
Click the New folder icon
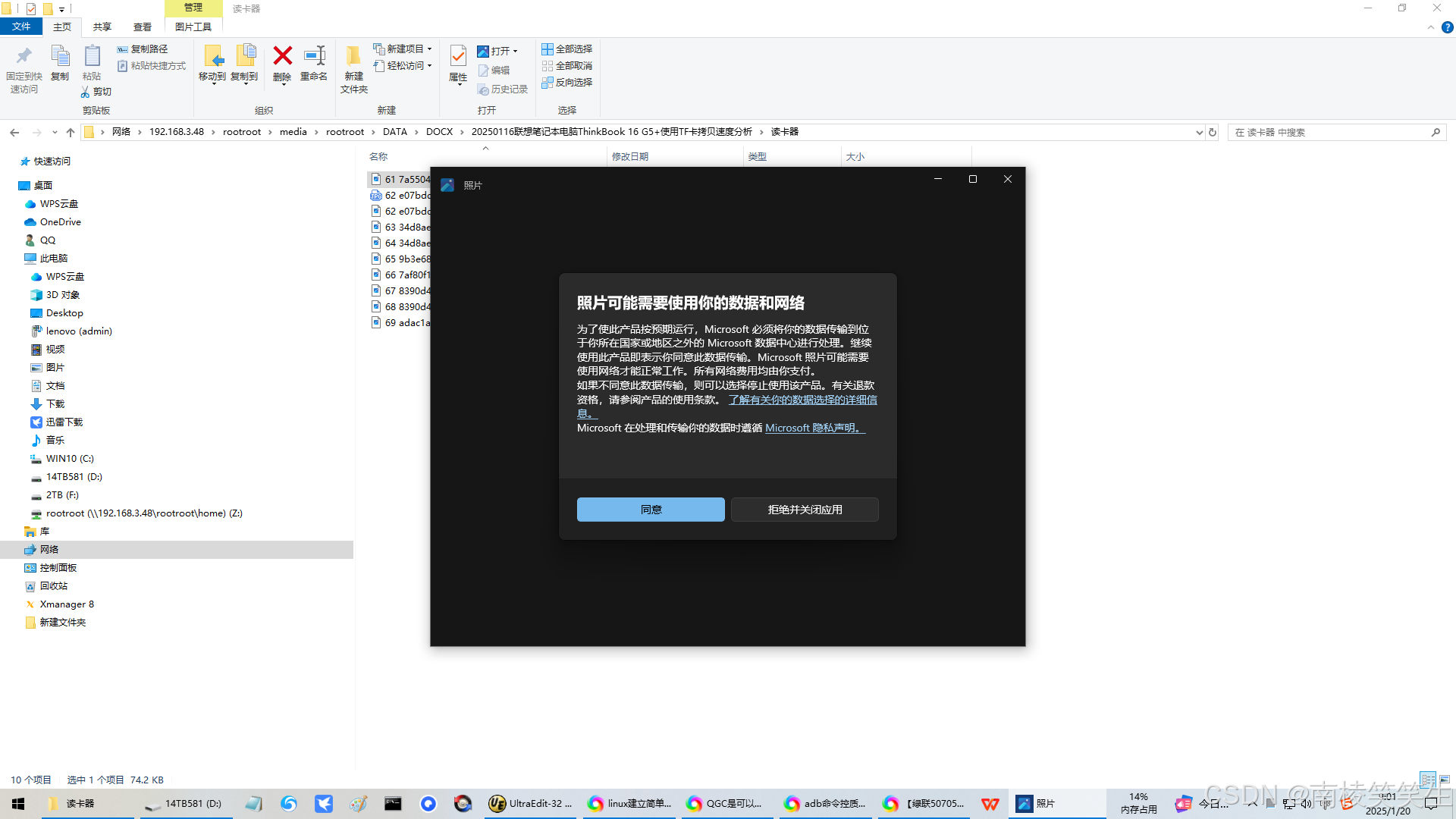(353, 57)
